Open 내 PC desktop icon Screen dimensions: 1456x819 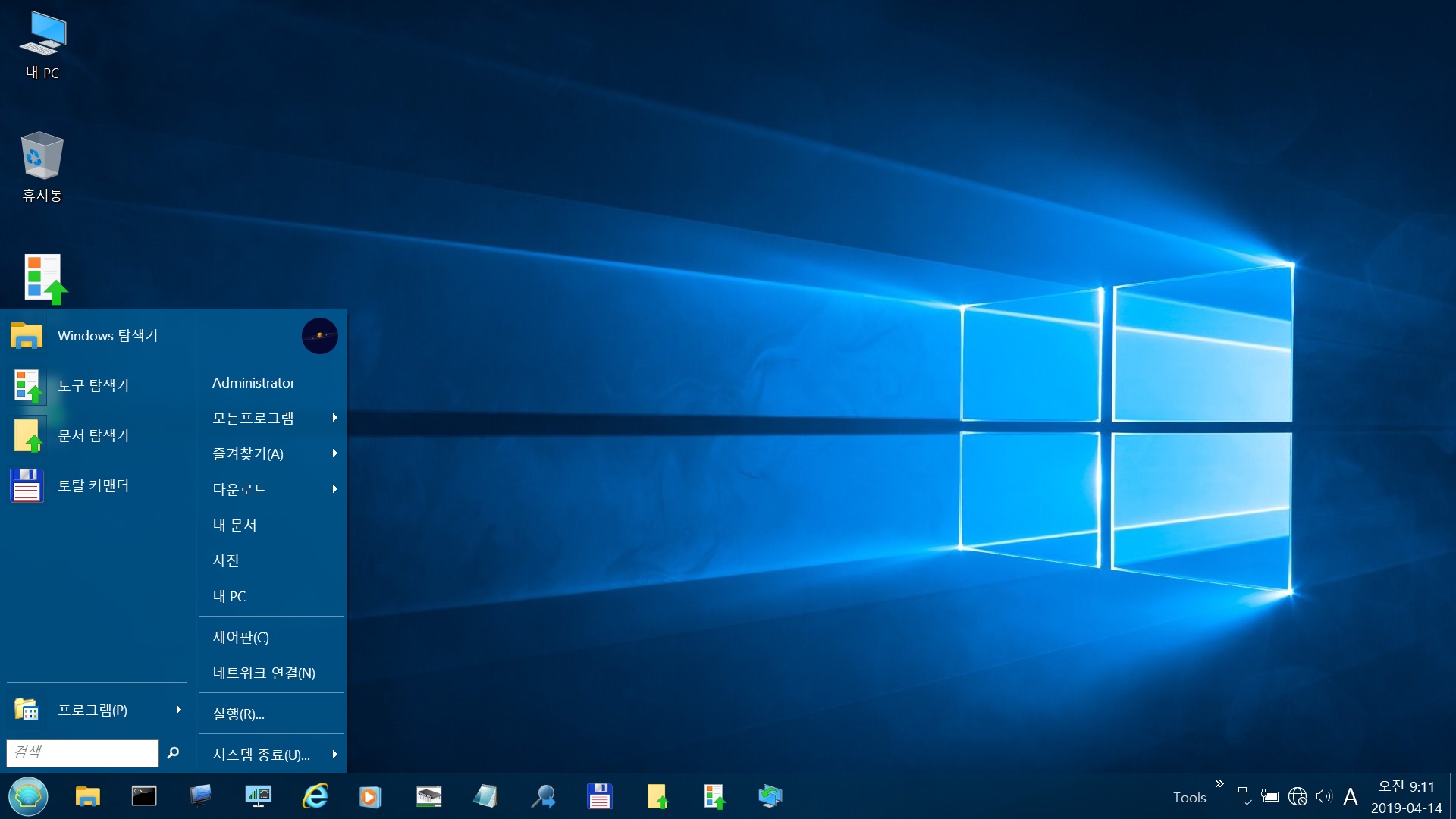coord(42,45)
